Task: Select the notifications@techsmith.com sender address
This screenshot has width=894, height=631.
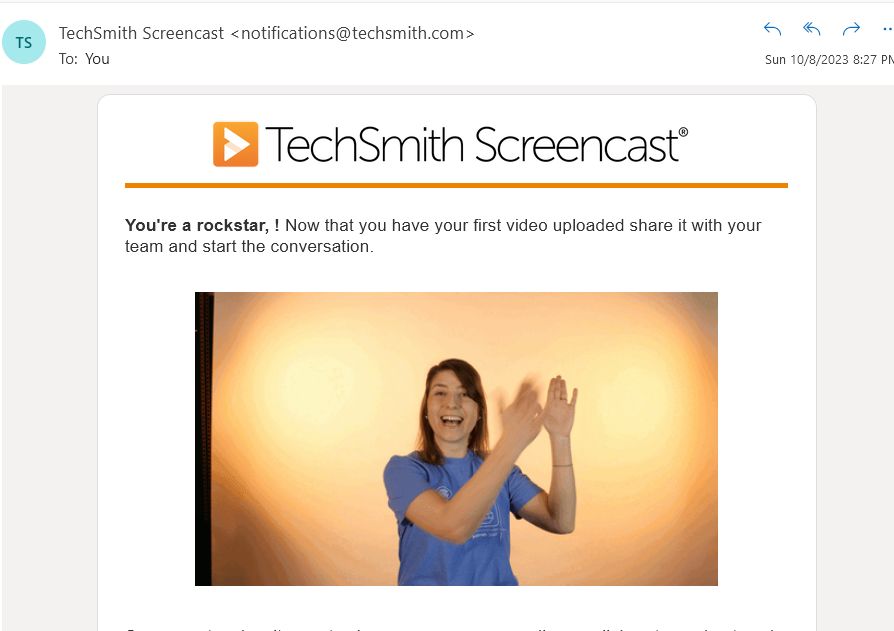Action: [352, 34]
